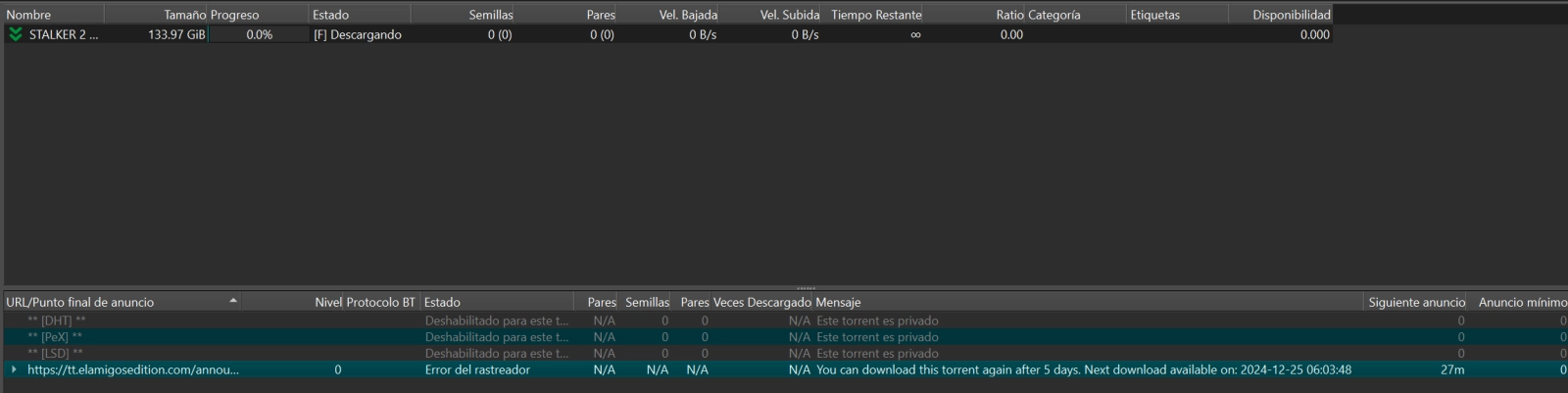Select the ** [LSD] ** tracker row
Viewport: 1568px width, 393px height.
tap(57, 353)
